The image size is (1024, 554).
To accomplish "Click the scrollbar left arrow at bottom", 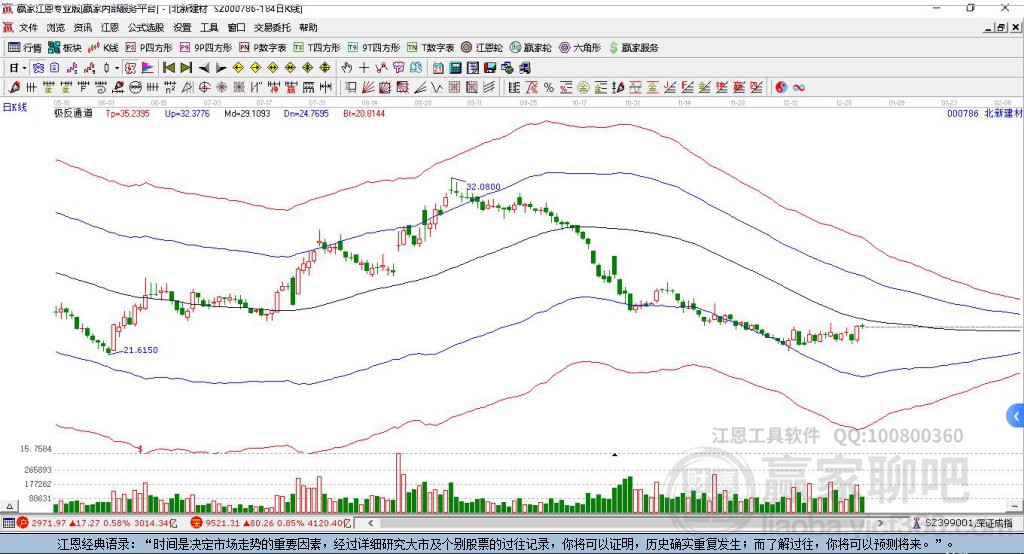I will [x=370, y=523].
